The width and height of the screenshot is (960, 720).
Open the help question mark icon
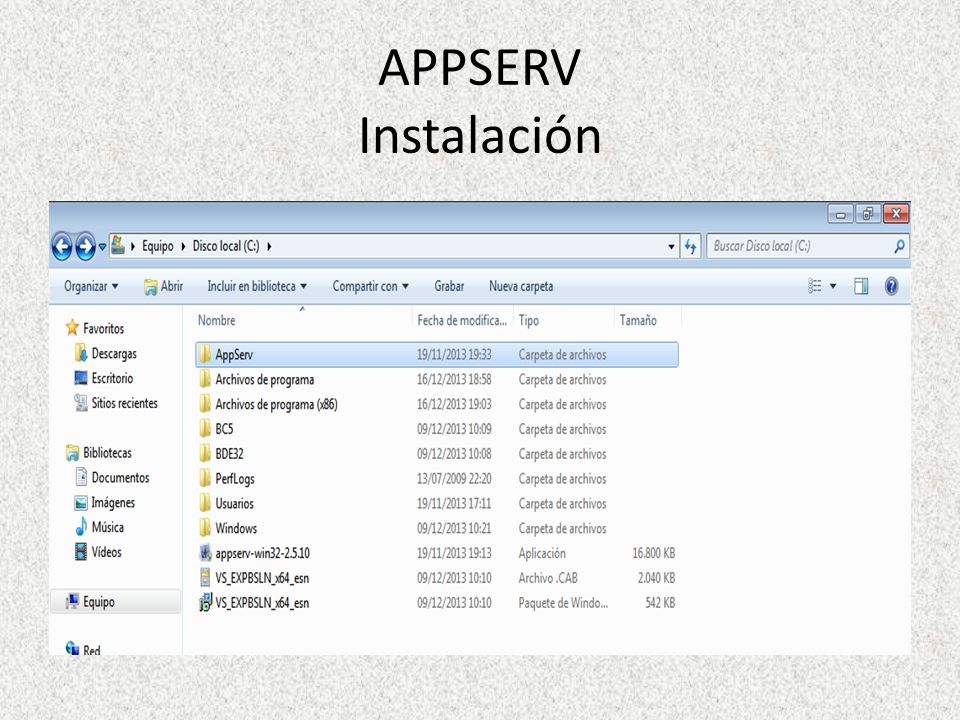coord(891,286)
